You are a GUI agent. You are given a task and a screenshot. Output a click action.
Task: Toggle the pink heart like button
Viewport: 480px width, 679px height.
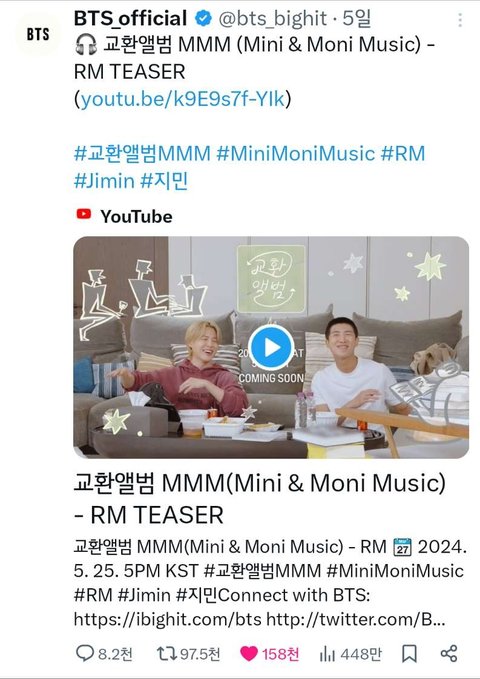pos(249,653)
